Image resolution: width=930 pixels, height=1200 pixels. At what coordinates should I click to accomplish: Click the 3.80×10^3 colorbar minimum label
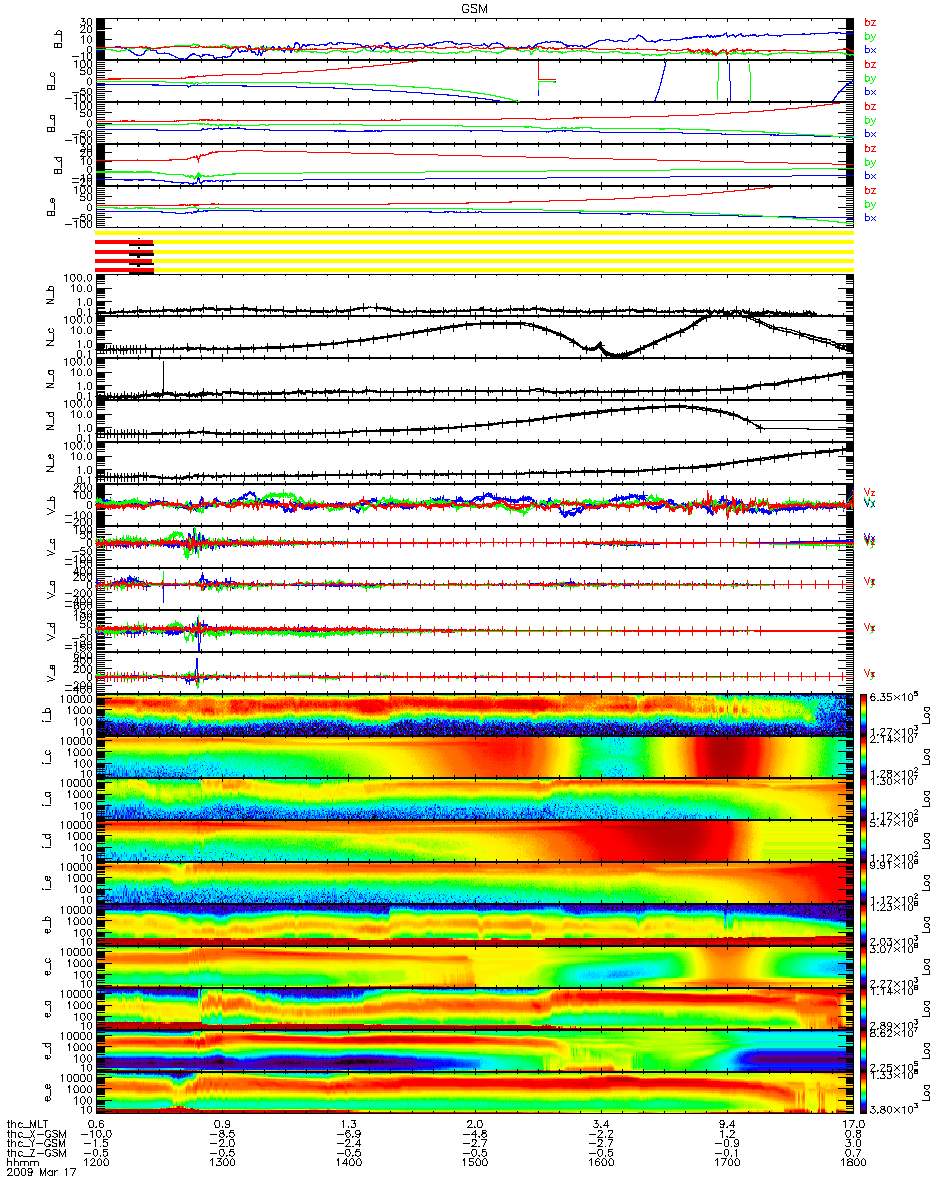[x=895, y=1109]
